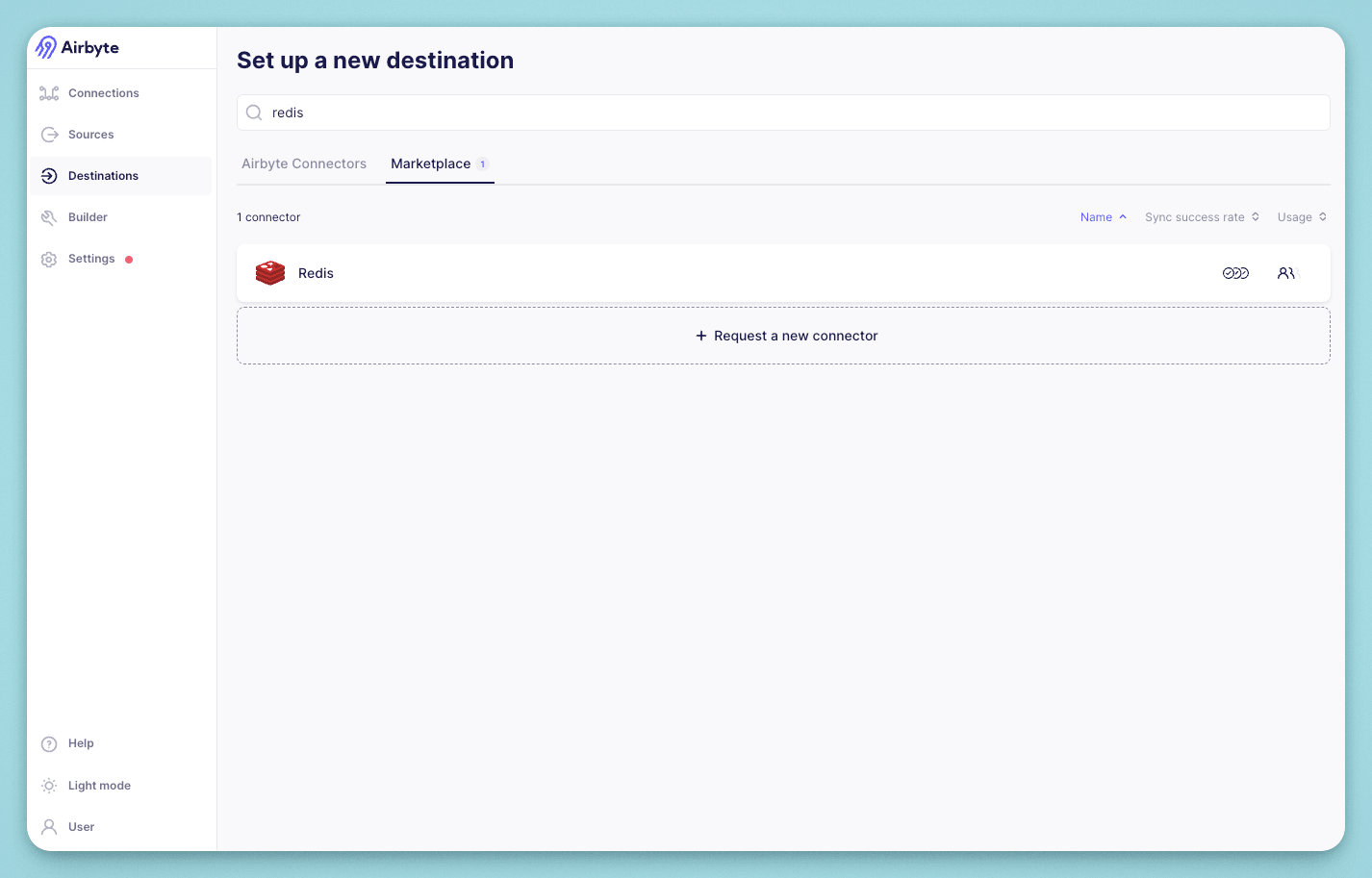Click the search field containing redis

click(x=783, y=113)
